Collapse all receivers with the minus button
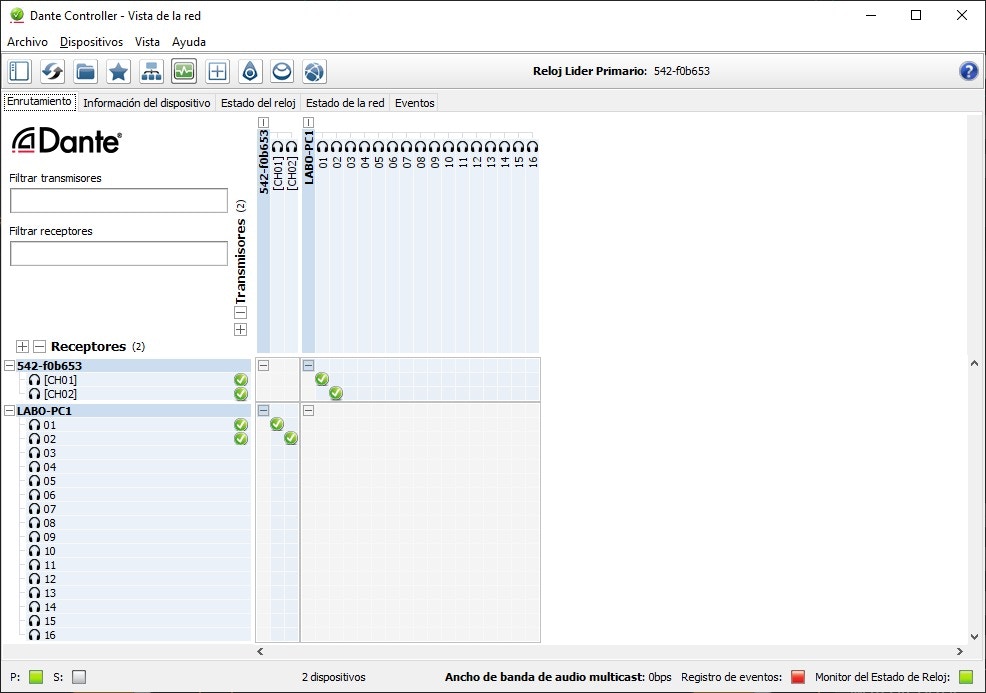Viewport: 986px width, 693px height. pos(40,346)
